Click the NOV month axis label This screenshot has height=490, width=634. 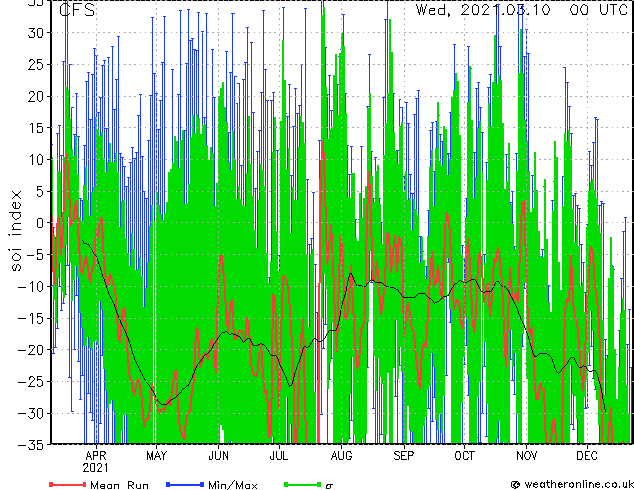tap(526, 456)
